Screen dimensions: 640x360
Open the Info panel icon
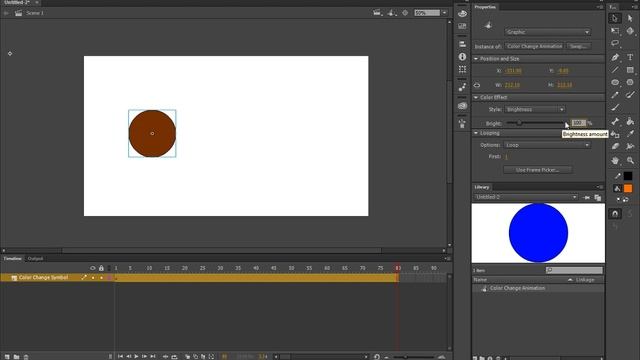[462, 57]
